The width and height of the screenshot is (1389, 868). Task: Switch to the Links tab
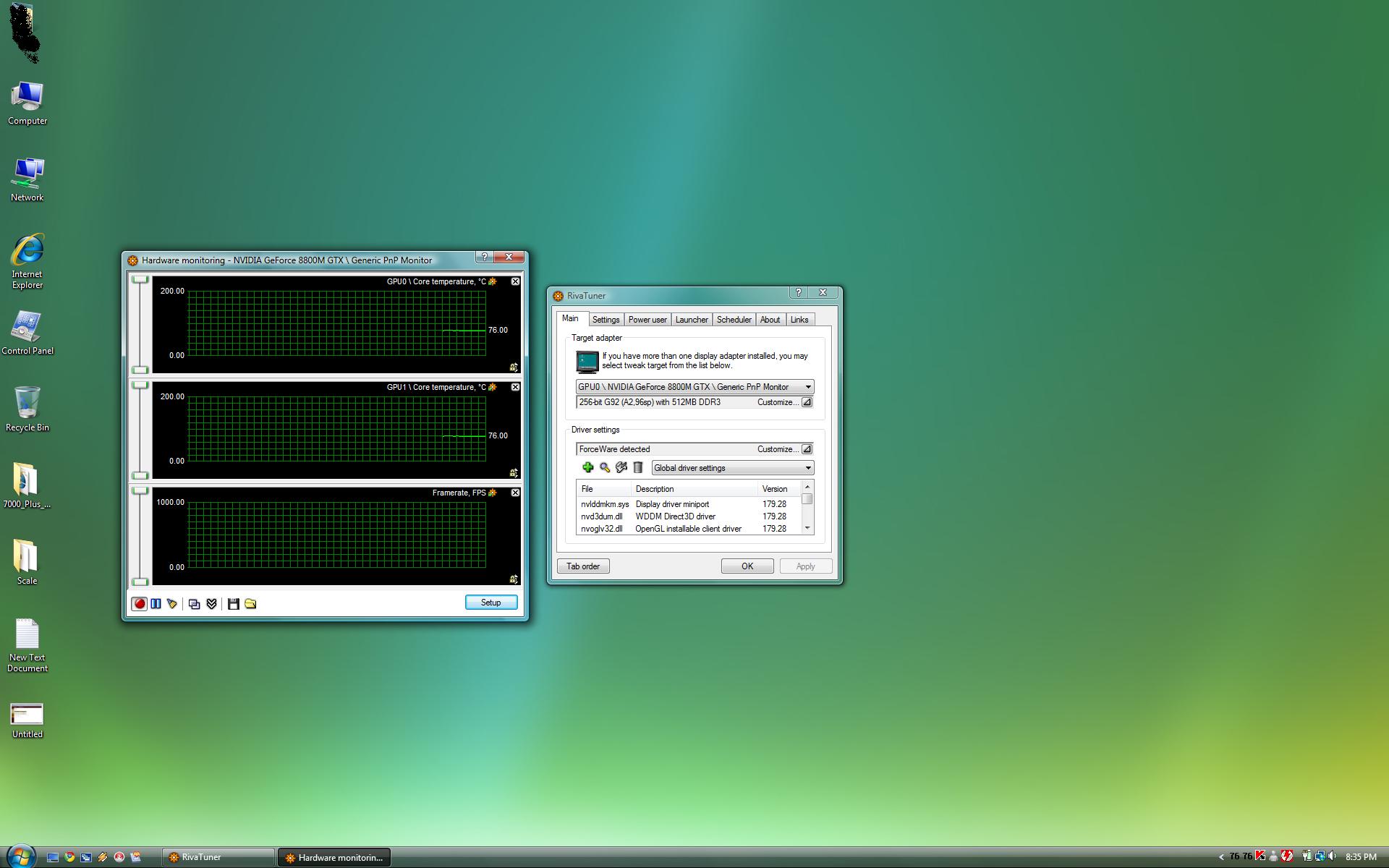click(x=799, y=320)
